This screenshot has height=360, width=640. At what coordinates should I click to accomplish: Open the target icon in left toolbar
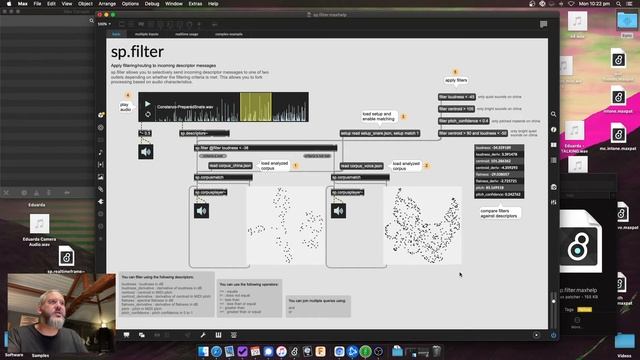tap(101, 127)
